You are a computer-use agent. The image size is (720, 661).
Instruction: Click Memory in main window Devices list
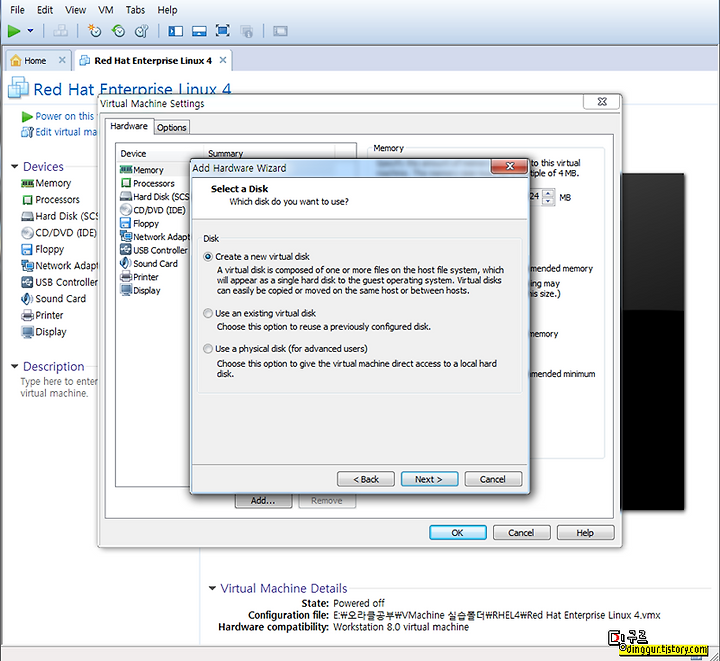click(46, 183)
